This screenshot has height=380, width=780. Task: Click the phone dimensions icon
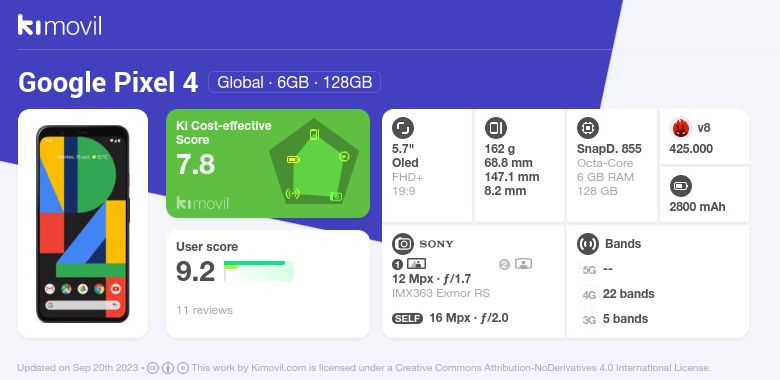495,128
